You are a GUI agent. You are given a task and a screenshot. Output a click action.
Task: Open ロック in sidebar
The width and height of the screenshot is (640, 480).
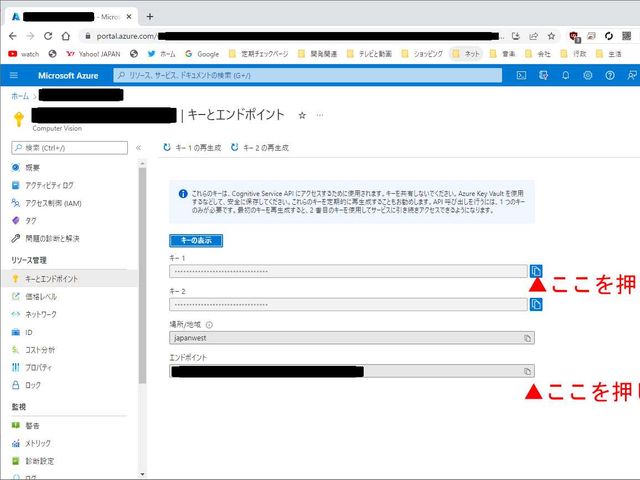point(33,385)
